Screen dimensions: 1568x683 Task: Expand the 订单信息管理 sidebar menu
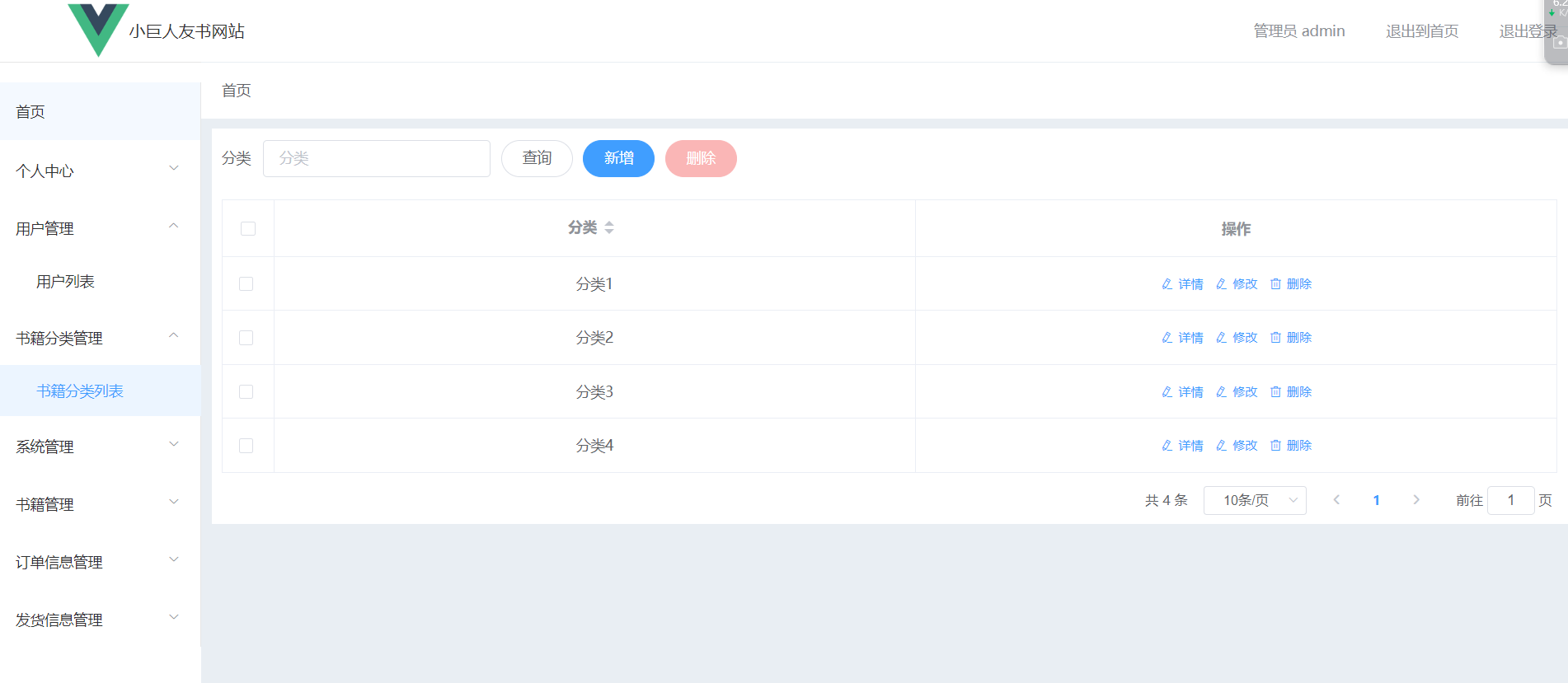100,562
